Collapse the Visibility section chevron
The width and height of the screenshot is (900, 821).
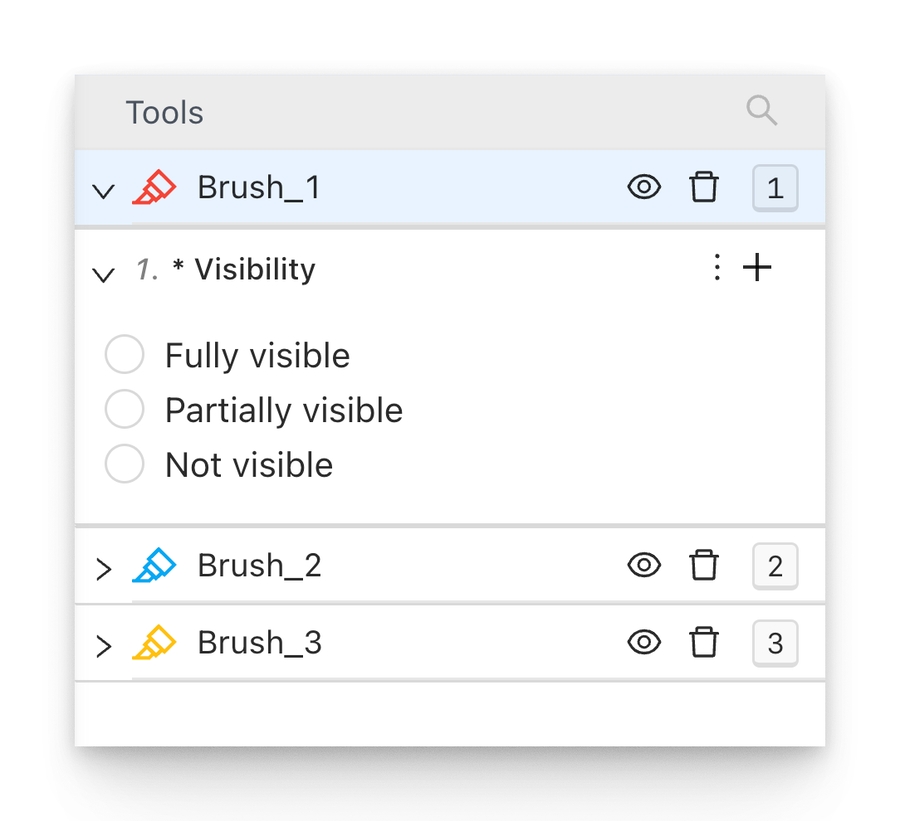(103, 273)
